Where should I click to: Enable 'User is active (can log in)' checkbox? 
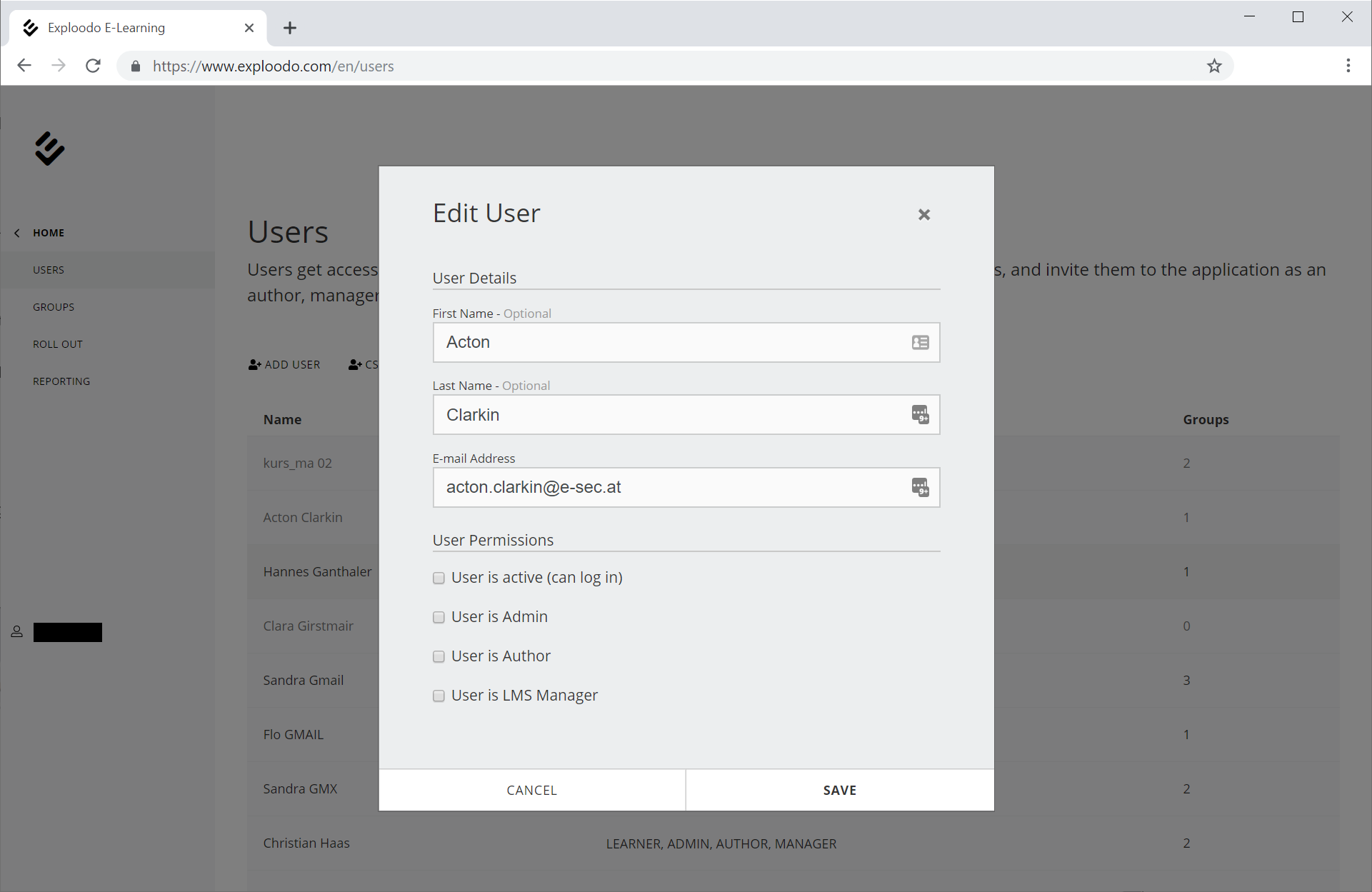point(439,578)
